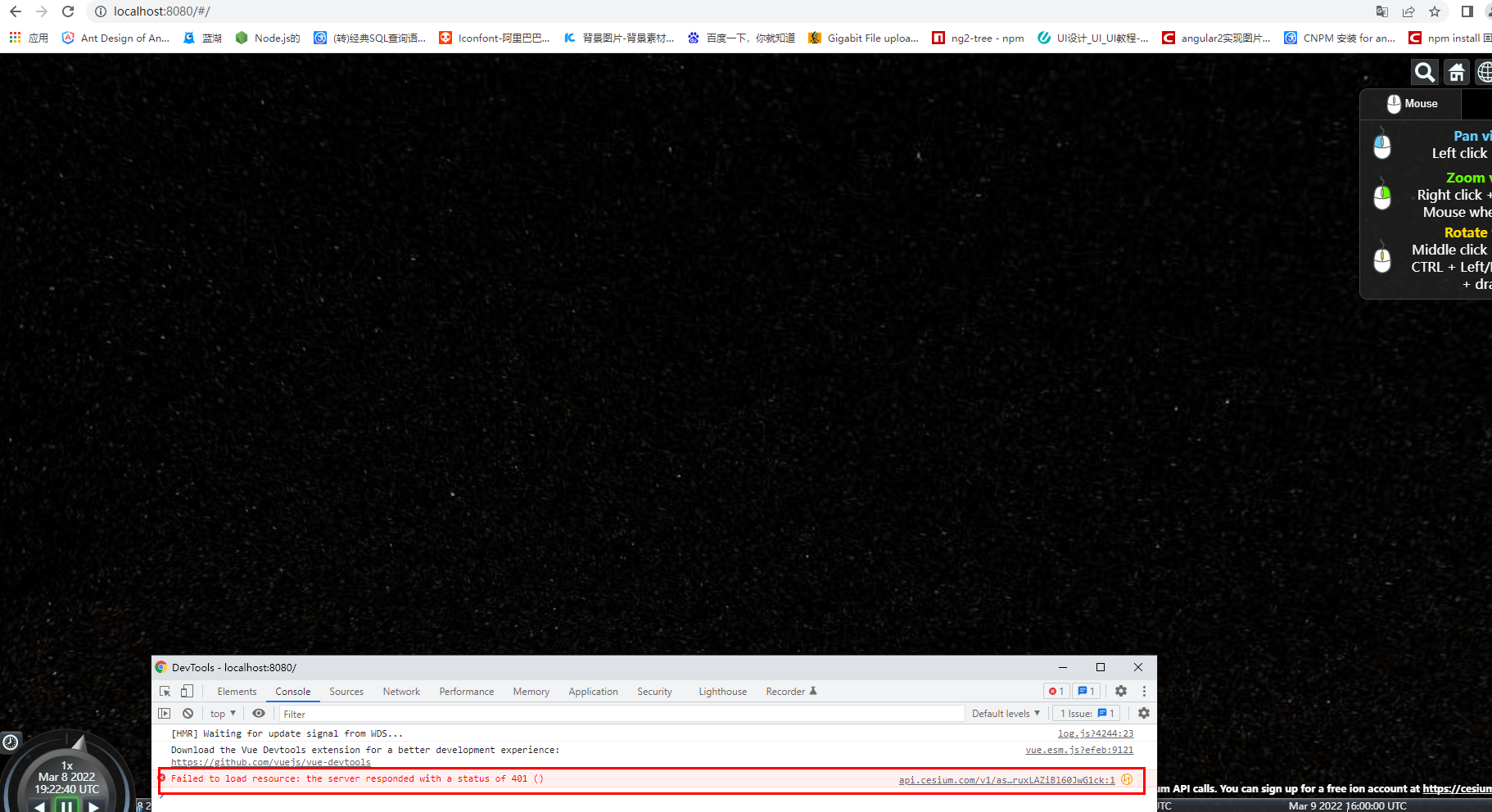The height and width of the screenshot is (812, 1492).
Task: Select the Mouse tab in navigation help
Action: 1412,104
